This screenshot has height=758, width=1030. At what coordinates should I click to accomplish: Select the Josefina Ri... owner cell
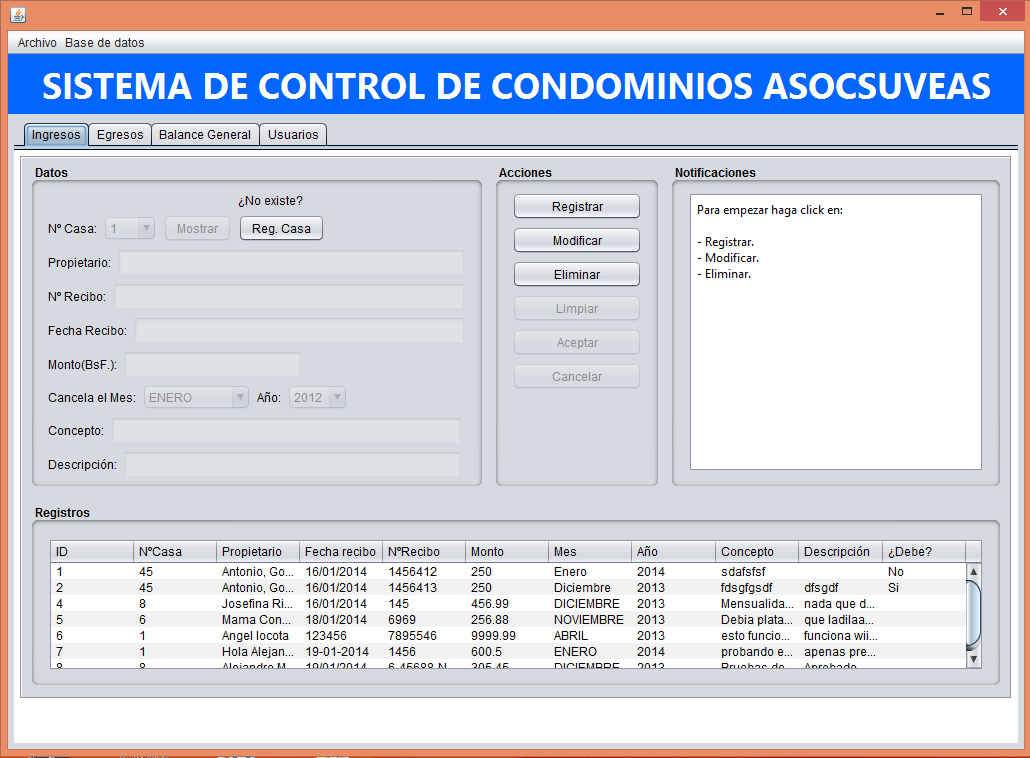258,604
